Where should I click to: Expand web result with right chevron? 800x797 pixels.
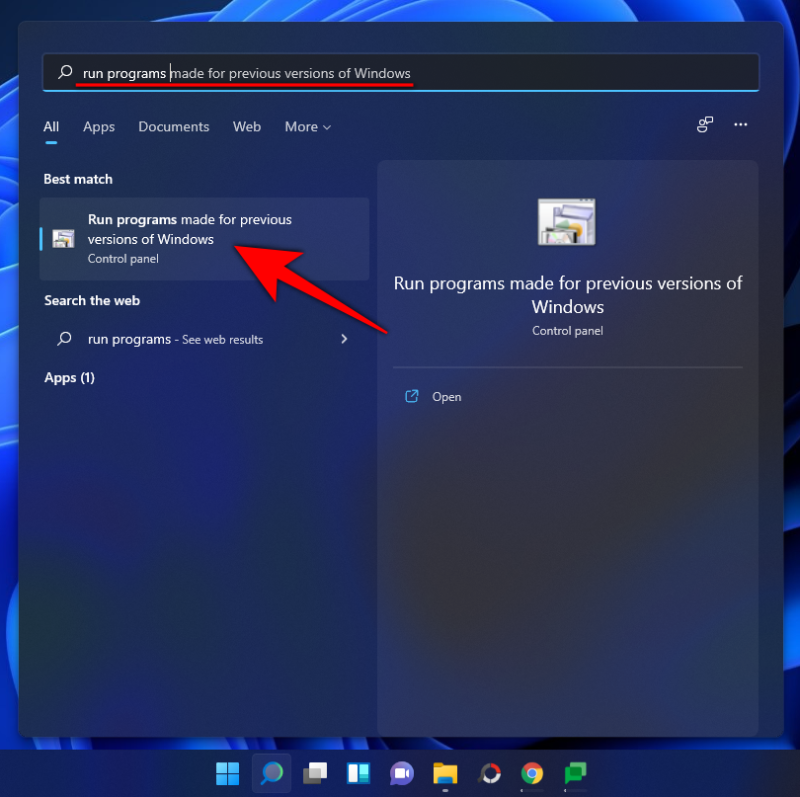coord(344,339)
